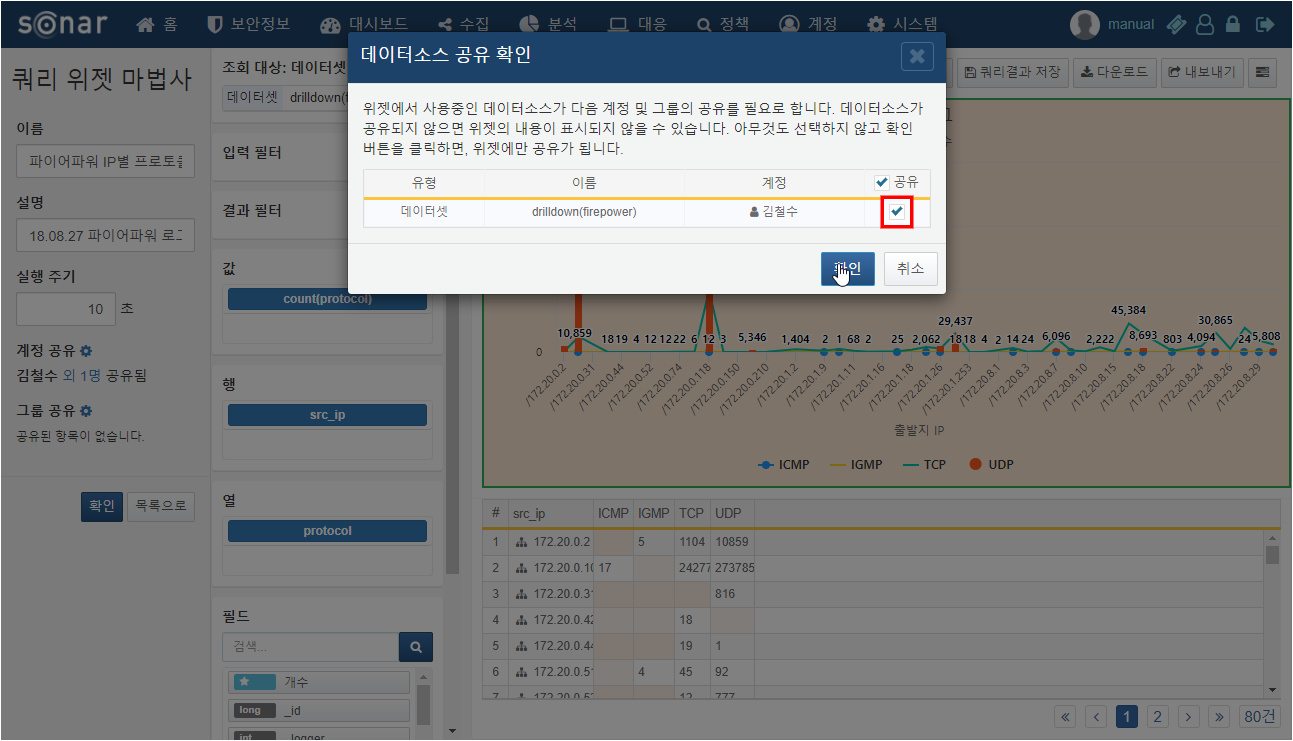1293x741 pixels.
Task: Open the 계정 menu
Action: (808, 24)
